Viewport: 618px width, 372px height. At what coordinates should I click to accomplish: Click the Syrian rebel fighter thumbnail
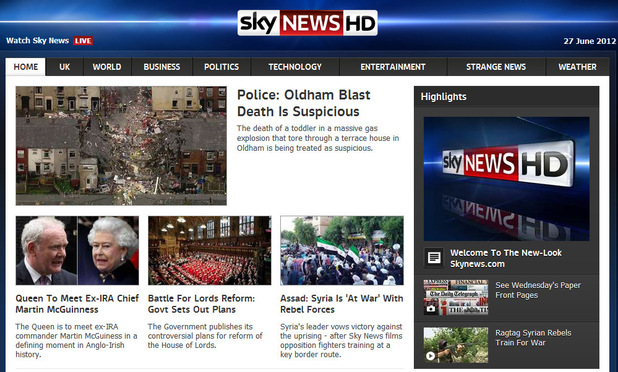click(456, 345)
